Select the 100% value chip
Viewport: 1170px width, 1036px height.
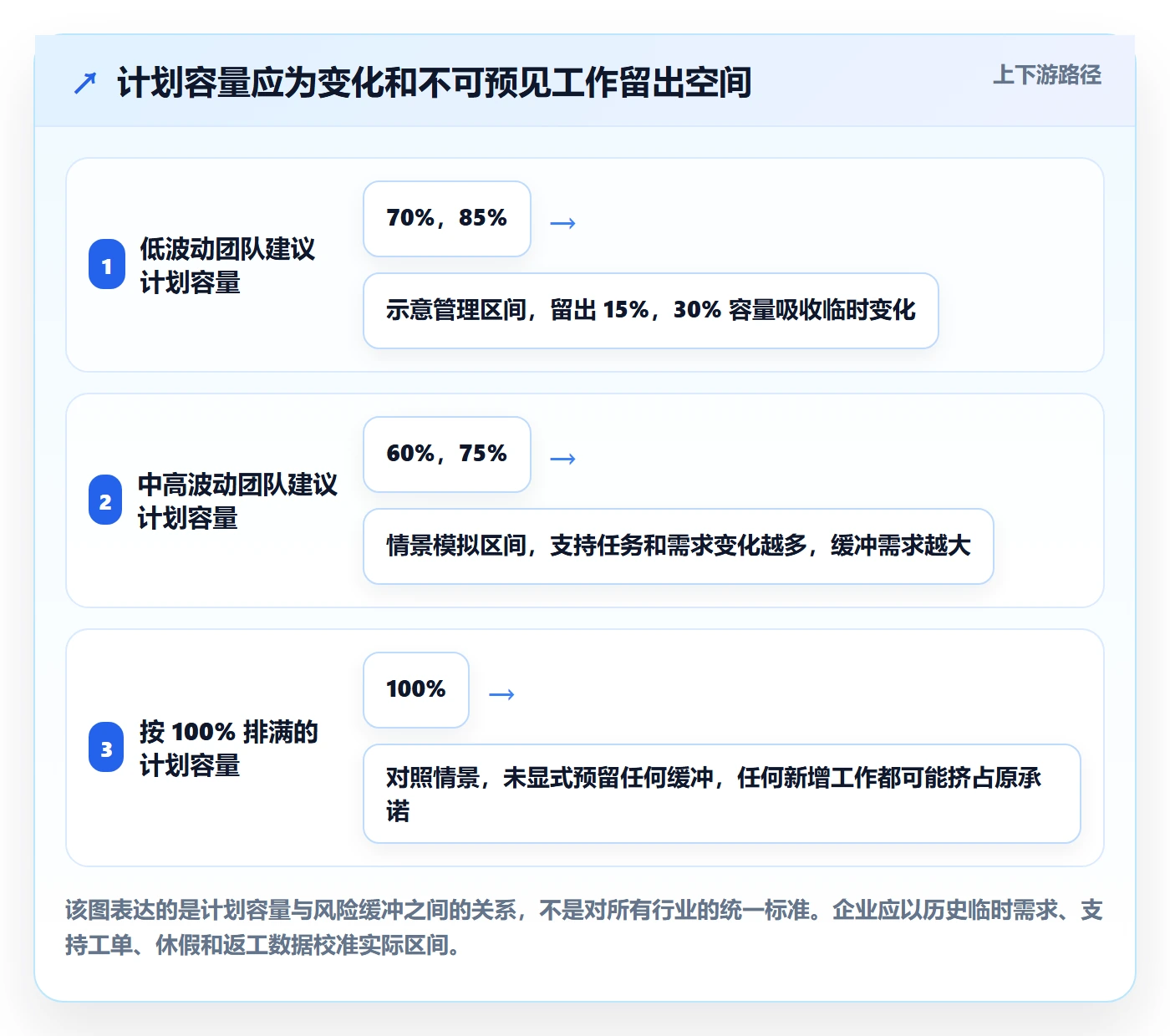coord(416,690)
